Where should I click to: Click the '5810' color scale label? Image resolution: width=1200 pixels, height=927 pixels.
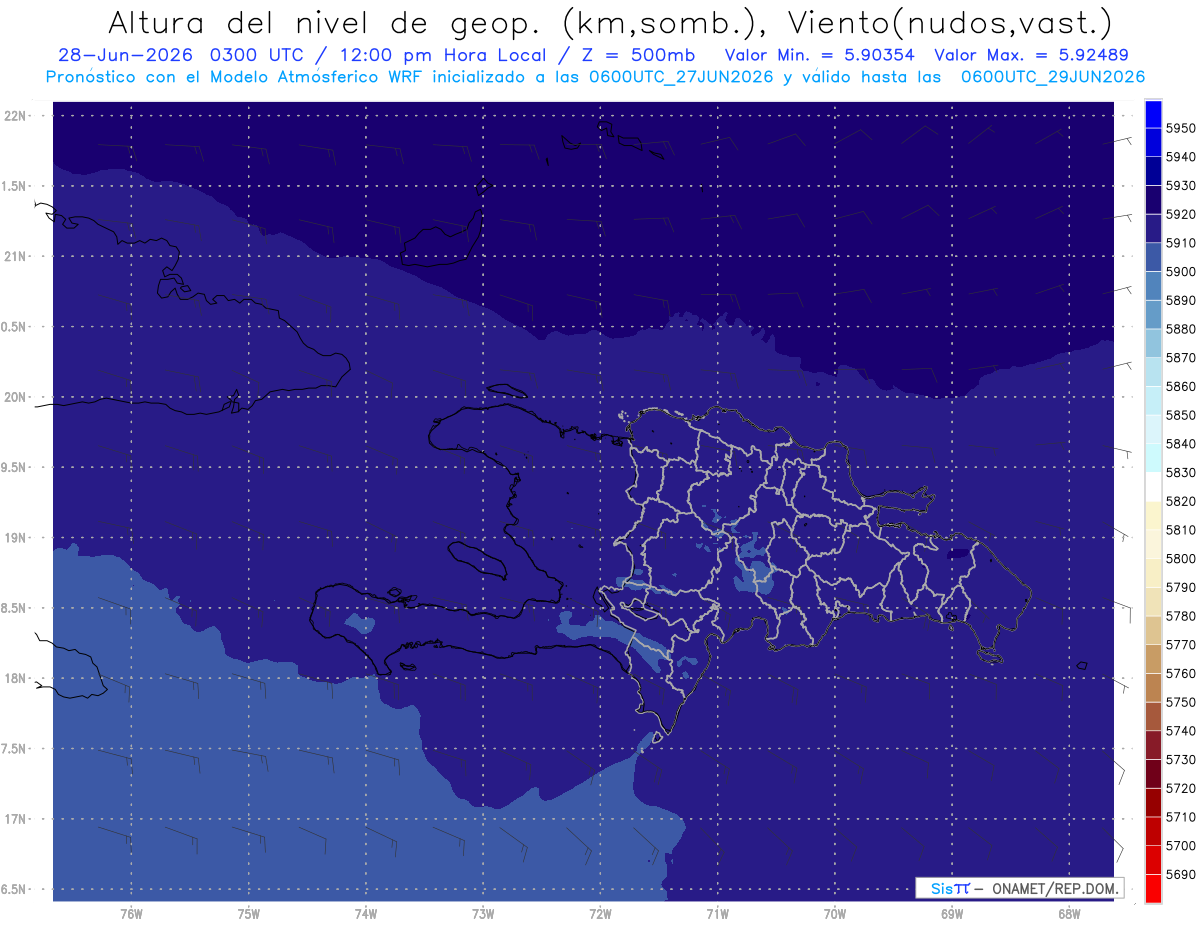(x=1181, y=530)
